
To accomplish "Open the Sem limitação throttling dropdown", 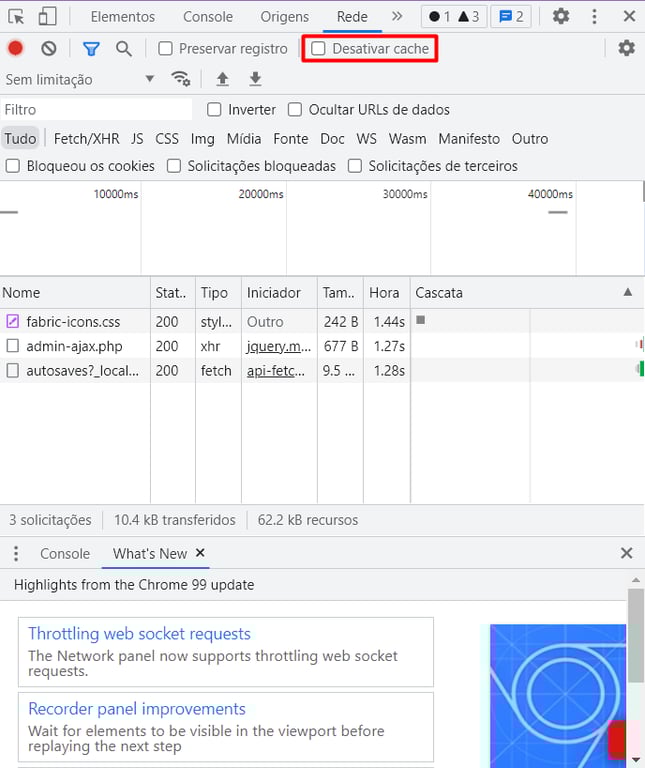I will pyautogui.click(x=80, y=79).
